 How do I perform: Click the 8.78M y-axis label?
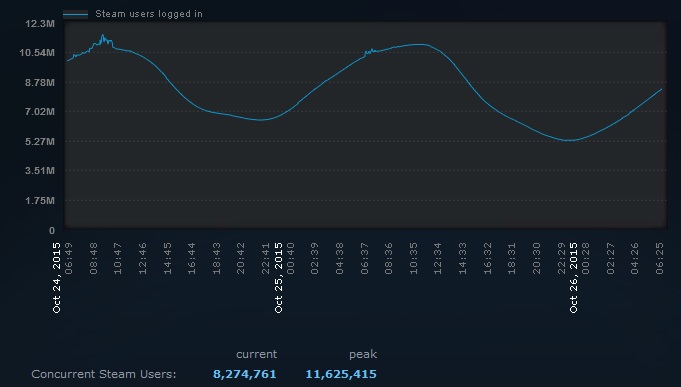(x=40, y=83)
